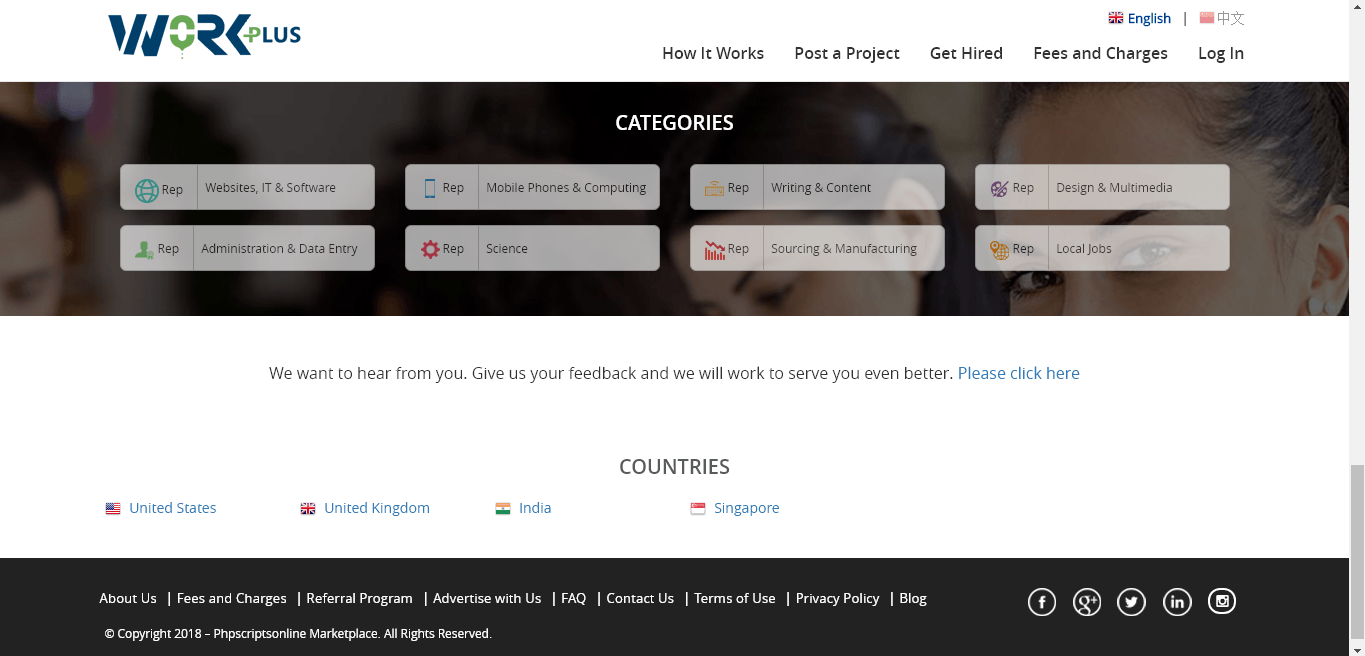Open Terms of Use in the footer
Image resolution: width=1365 pixels, height=656 pixels.
[x=734, y=598]
